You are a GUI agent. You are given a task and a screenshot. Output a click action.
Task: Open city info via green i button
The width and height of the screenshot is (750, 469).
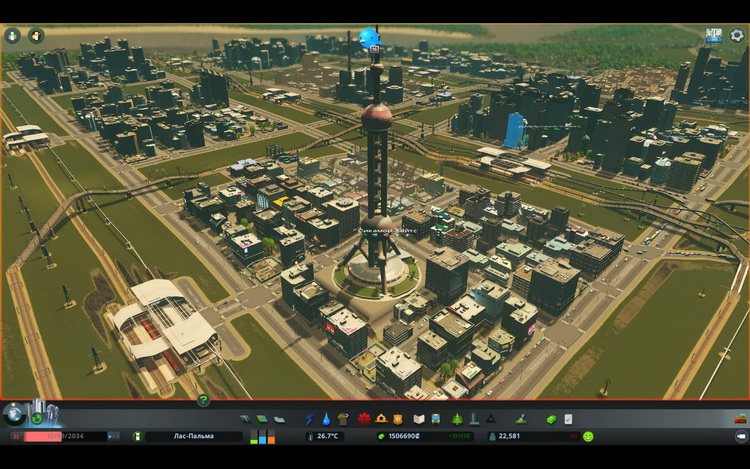[x=137, y=436]
